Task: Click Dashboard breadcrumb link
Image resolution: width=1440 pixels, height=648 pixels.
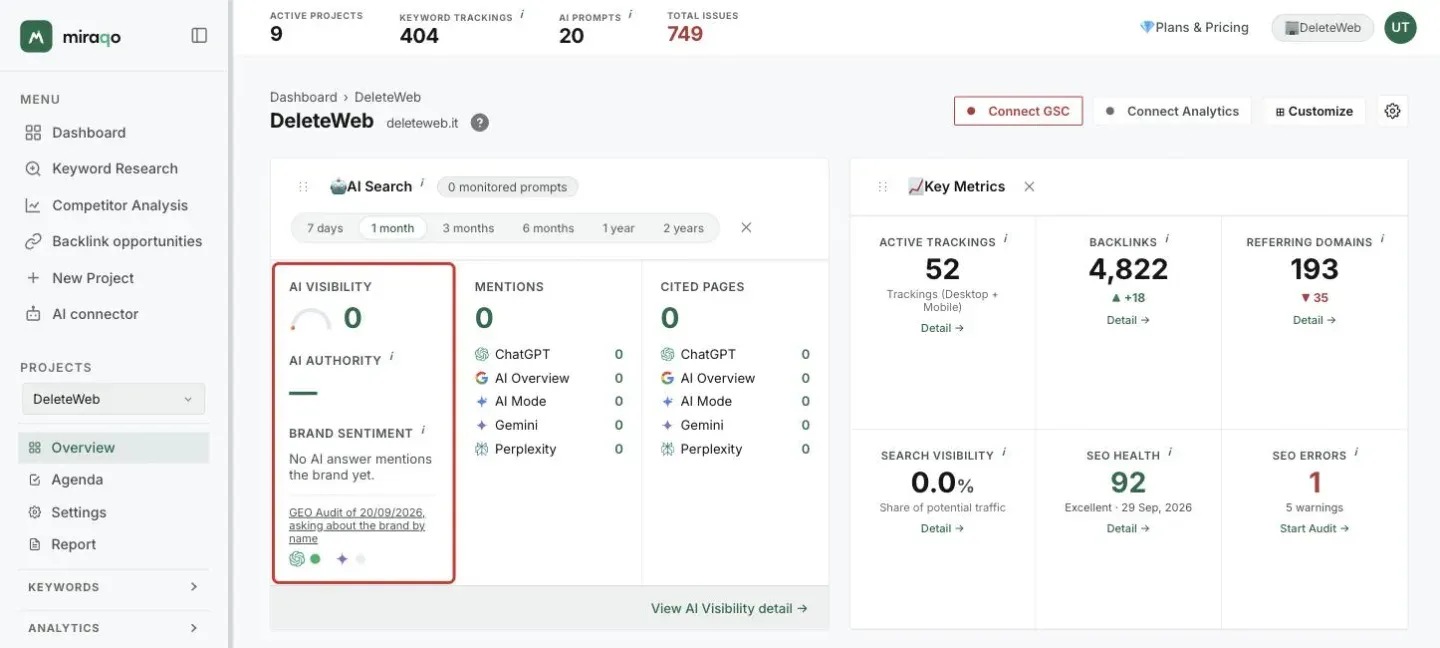Action: 303,97
